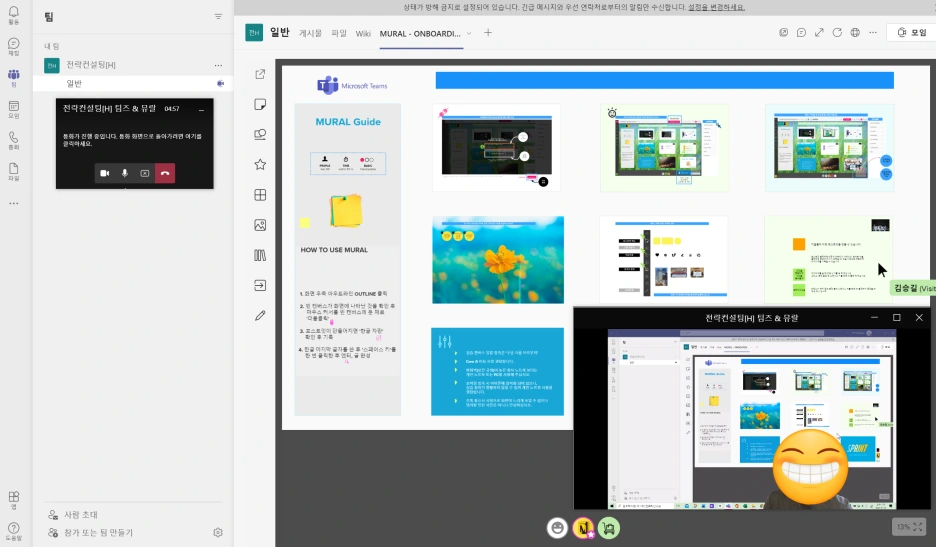Select the Teams (팀) sidebar icon

pos(13,78)
